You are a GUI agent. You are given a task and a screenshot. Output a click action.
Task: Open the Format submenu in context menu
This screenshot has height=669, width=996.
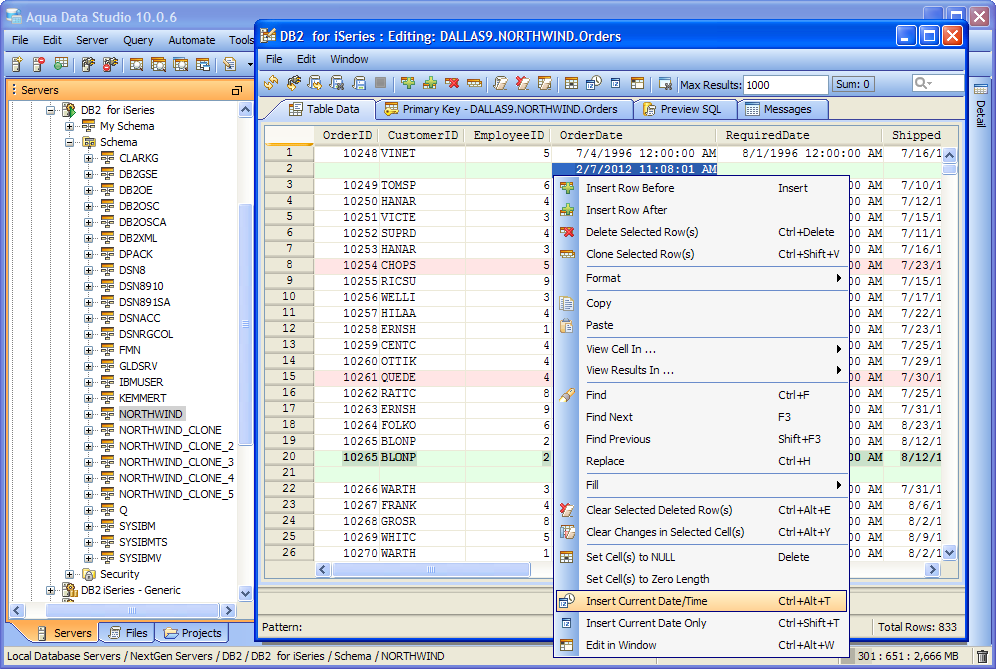tap(701, 278)
